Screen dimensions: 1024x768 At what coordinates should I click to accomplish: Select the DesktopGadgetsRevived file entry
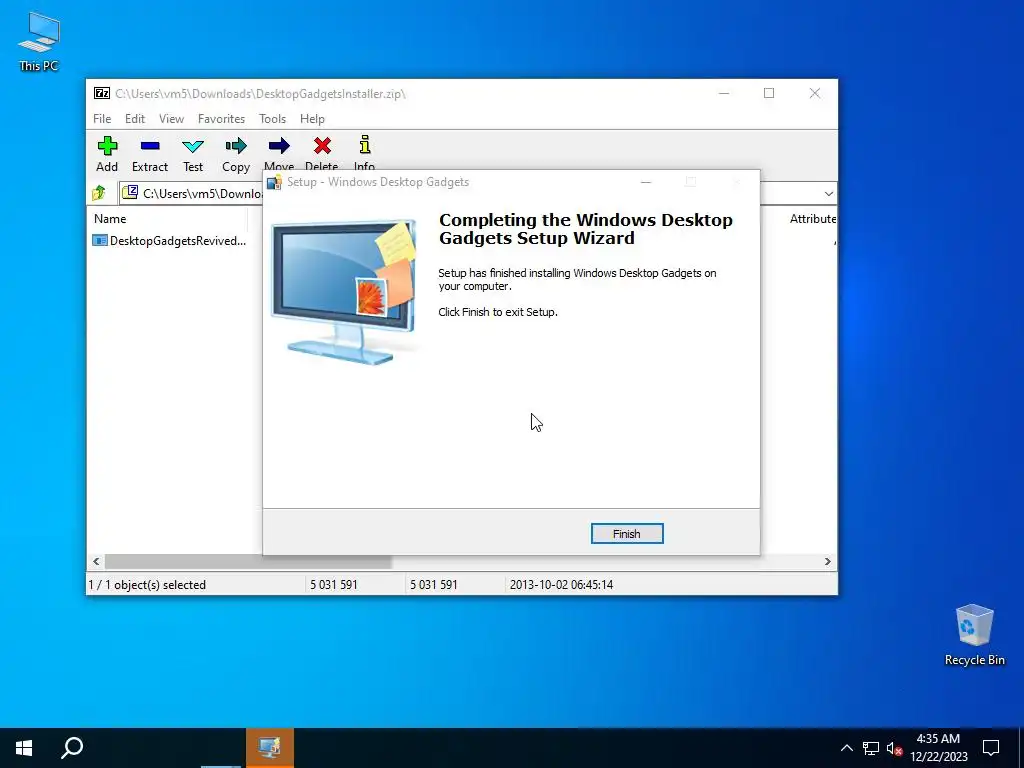click(170, 241)
